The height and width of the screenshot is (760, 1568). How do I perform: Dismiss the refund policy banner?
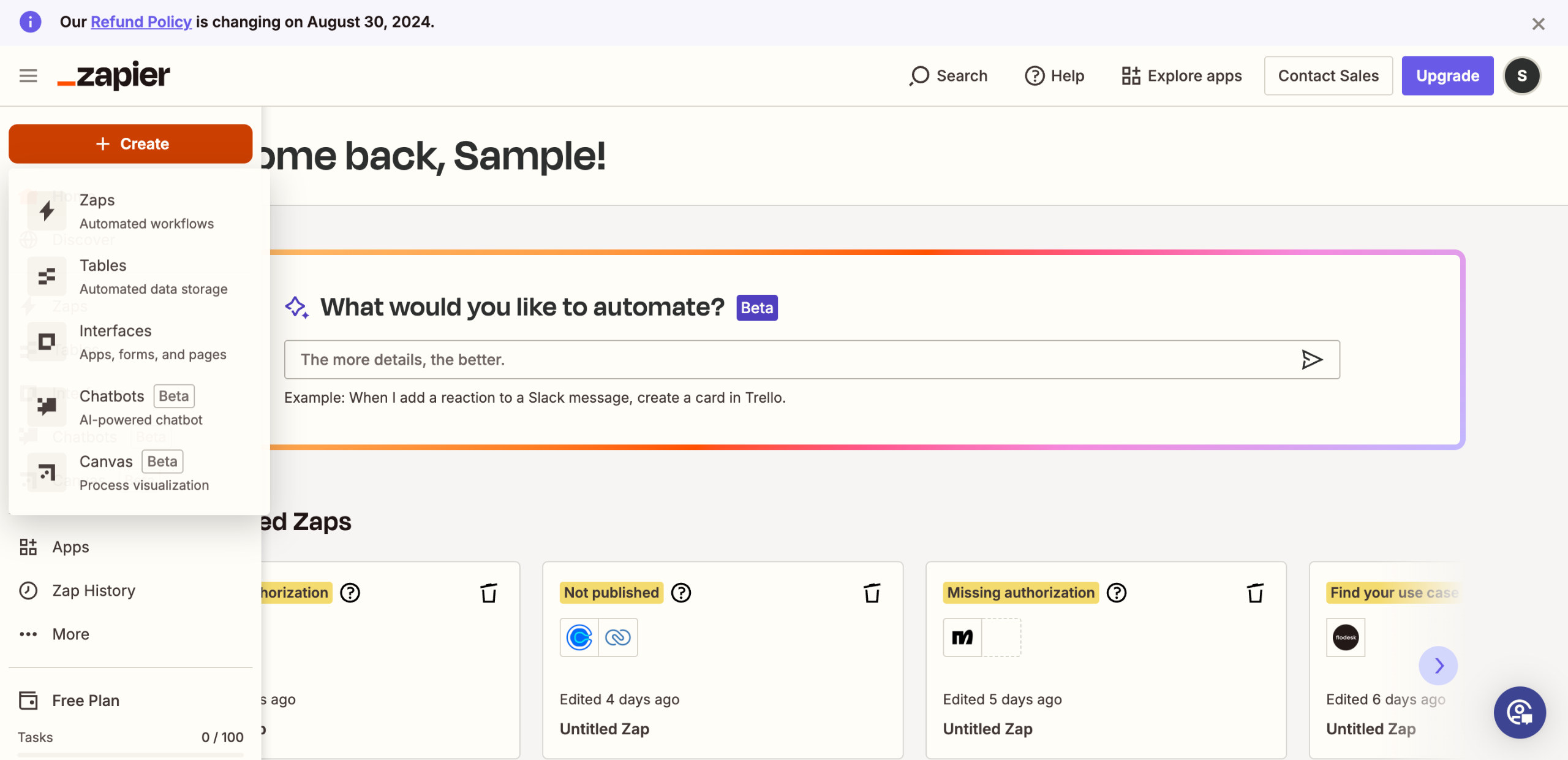1538,24
